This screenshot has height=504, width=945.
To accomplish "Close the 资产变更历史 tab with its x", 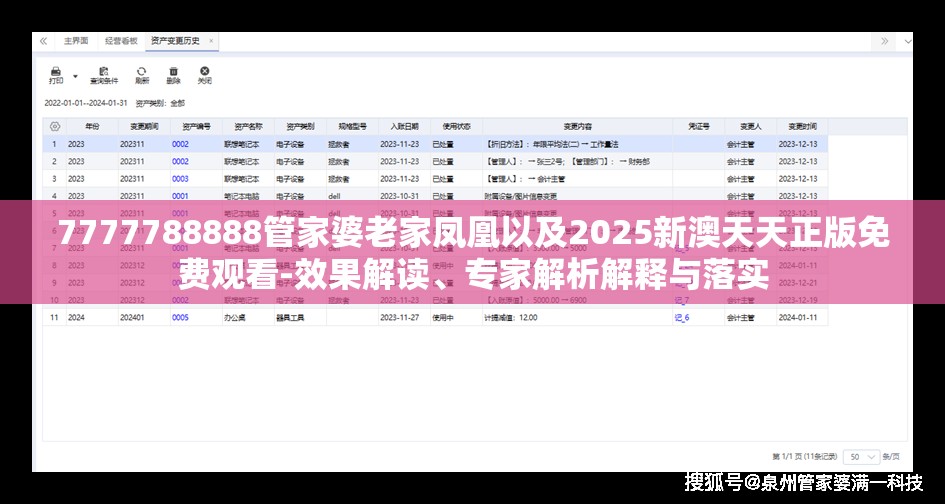I will [211, 41].
